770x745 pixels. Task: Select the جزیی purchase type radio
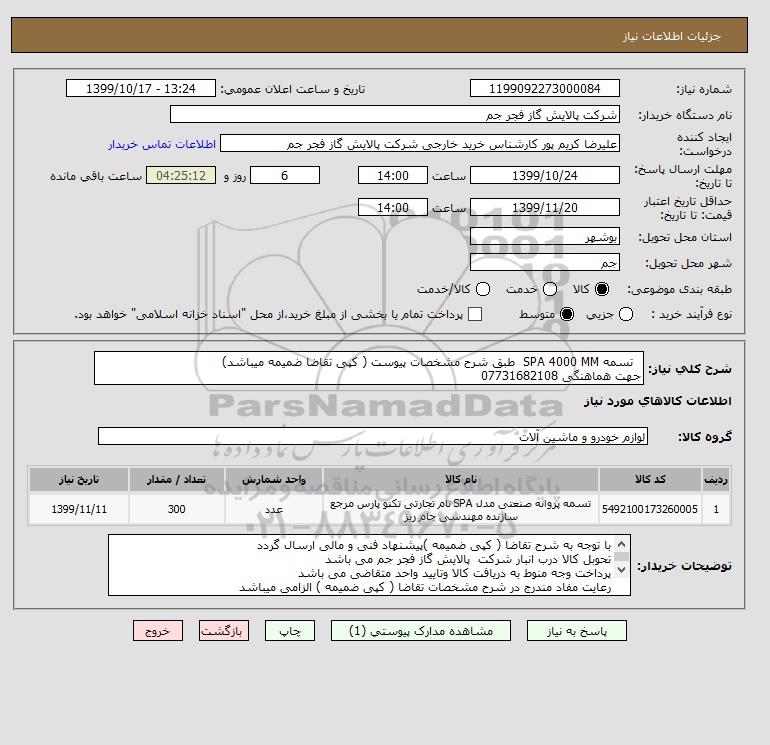tap(626, 314)
